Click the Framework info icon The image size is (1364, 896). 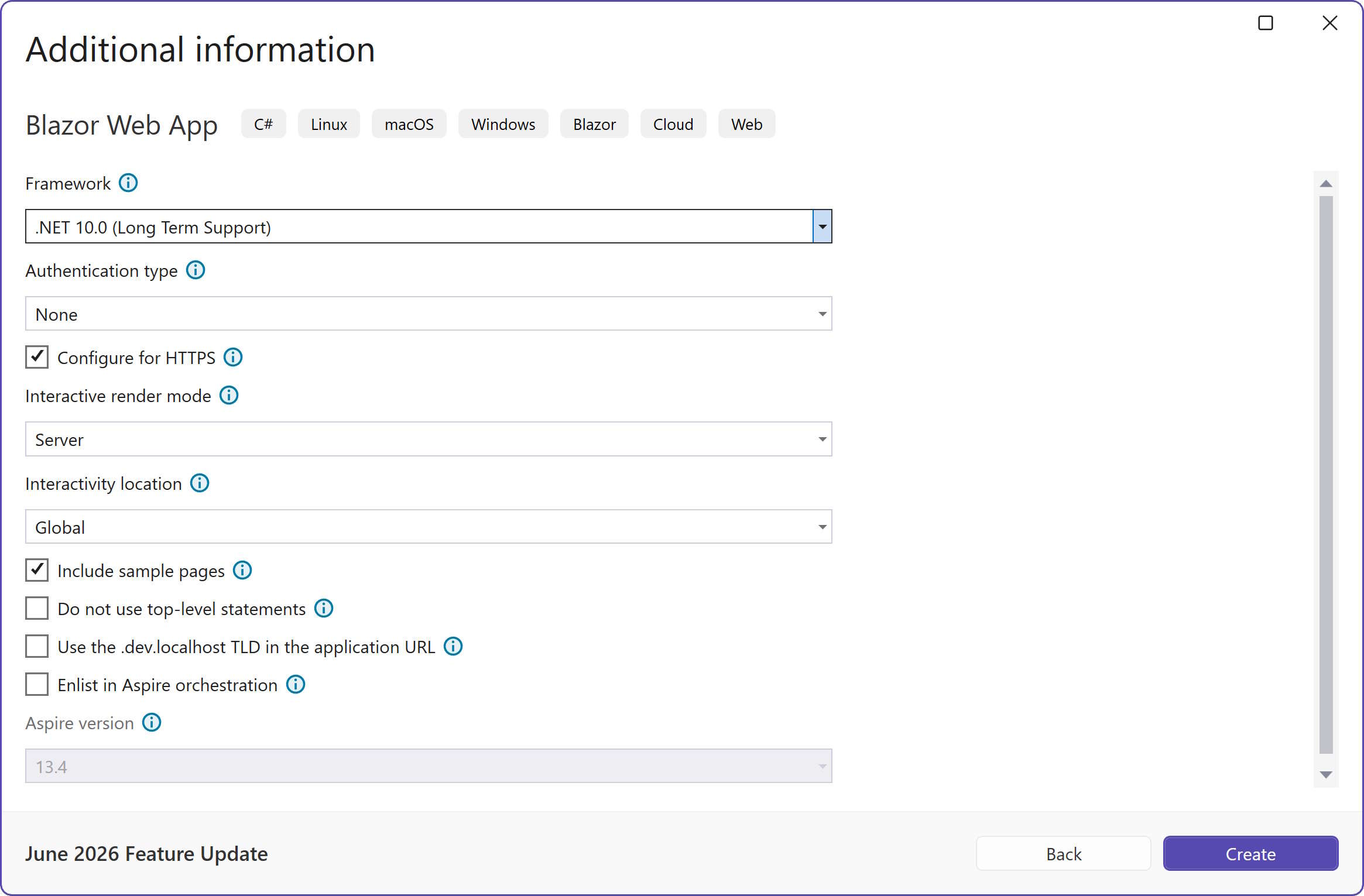128,183
